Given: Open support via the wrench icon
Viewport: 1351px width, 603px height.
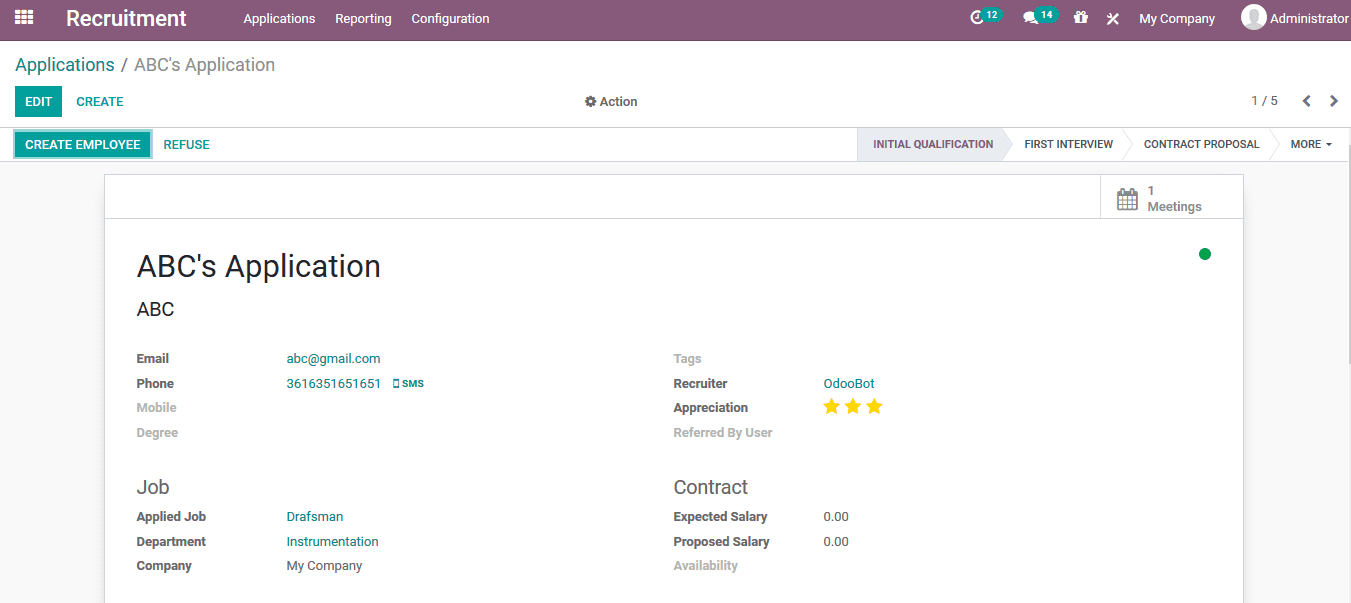Looking at the screenshot, I should point(1112,18).
